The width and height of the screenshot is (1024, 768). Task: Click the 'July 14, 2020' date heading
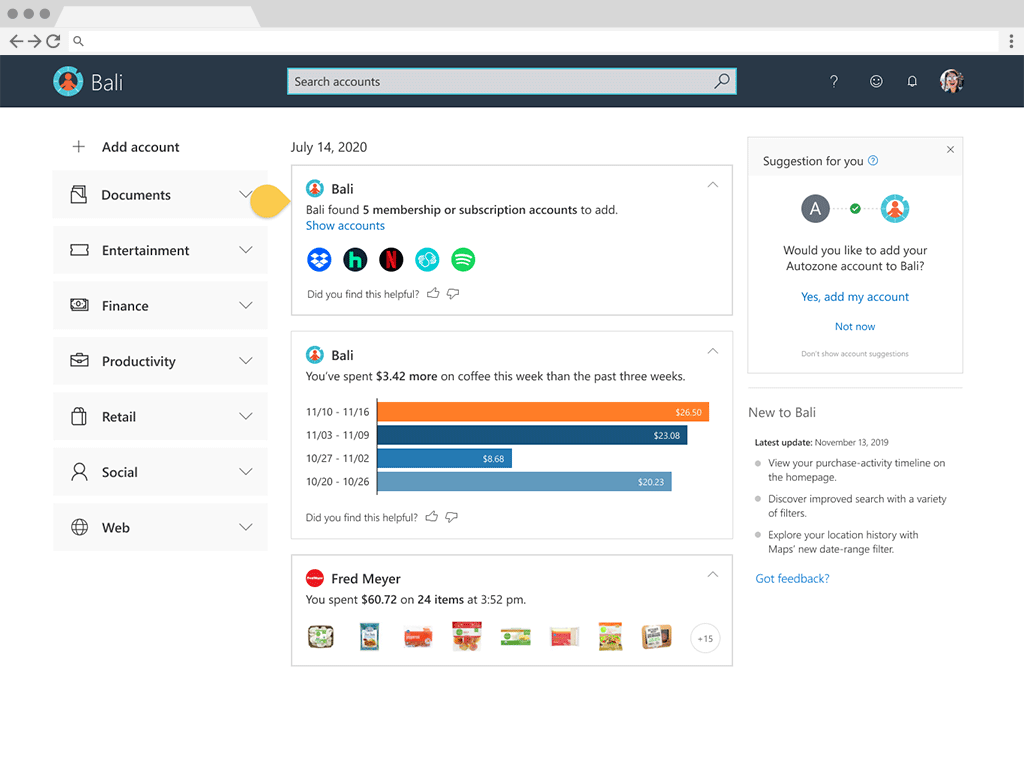pos(329,147)
